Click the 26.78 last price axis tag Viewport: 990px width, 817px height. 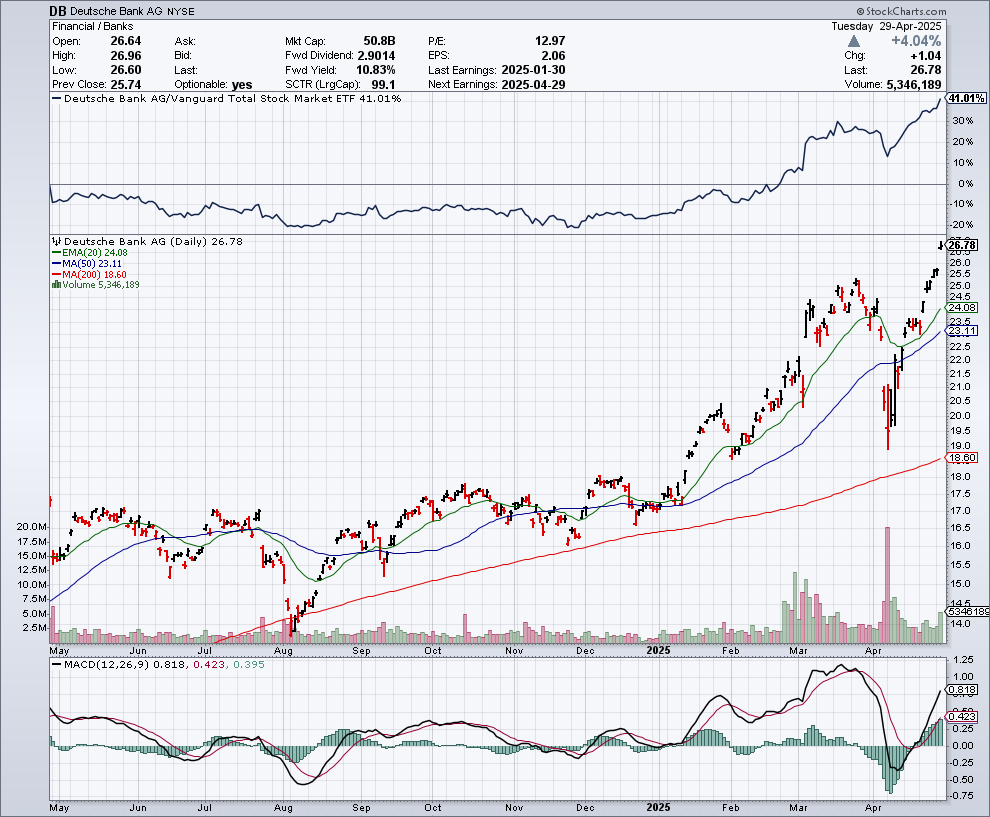(962, 245)
